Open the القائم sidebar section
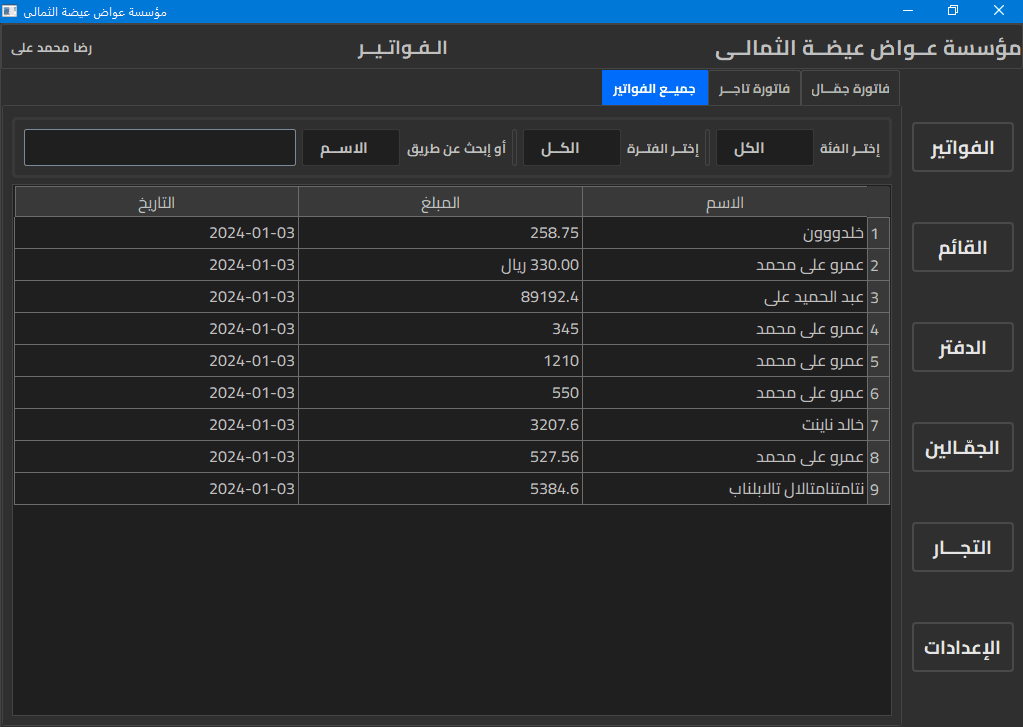This screenshot has height=727, width=1023. [x=962, y=247]
